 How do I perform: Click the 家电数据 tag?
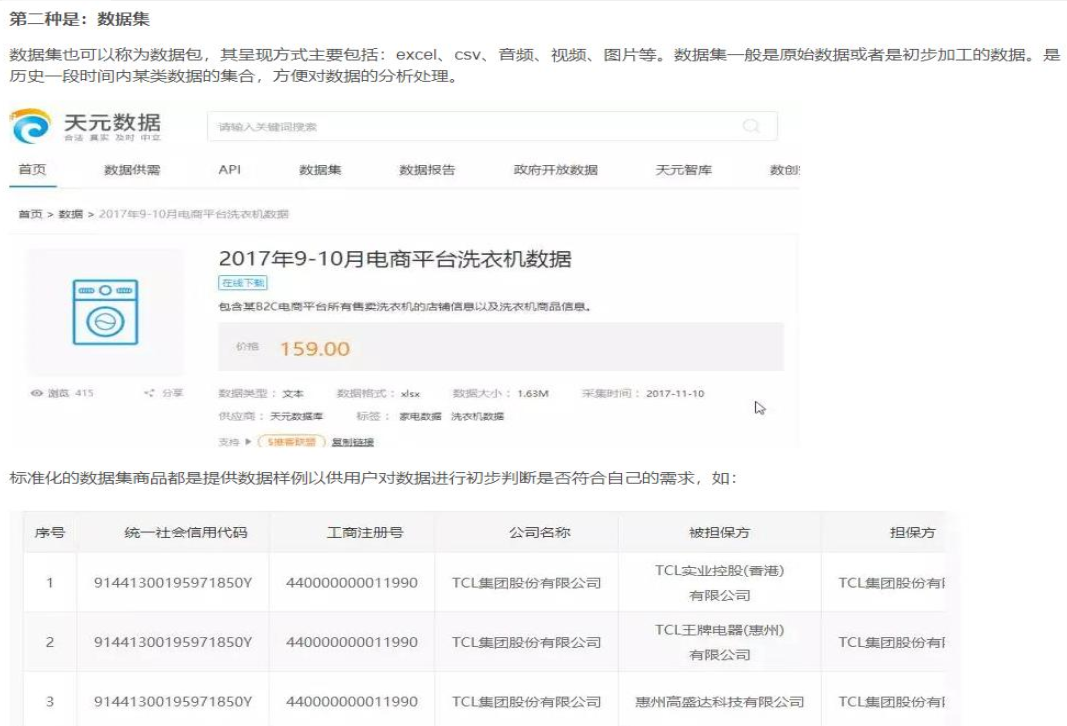(421, 416)
